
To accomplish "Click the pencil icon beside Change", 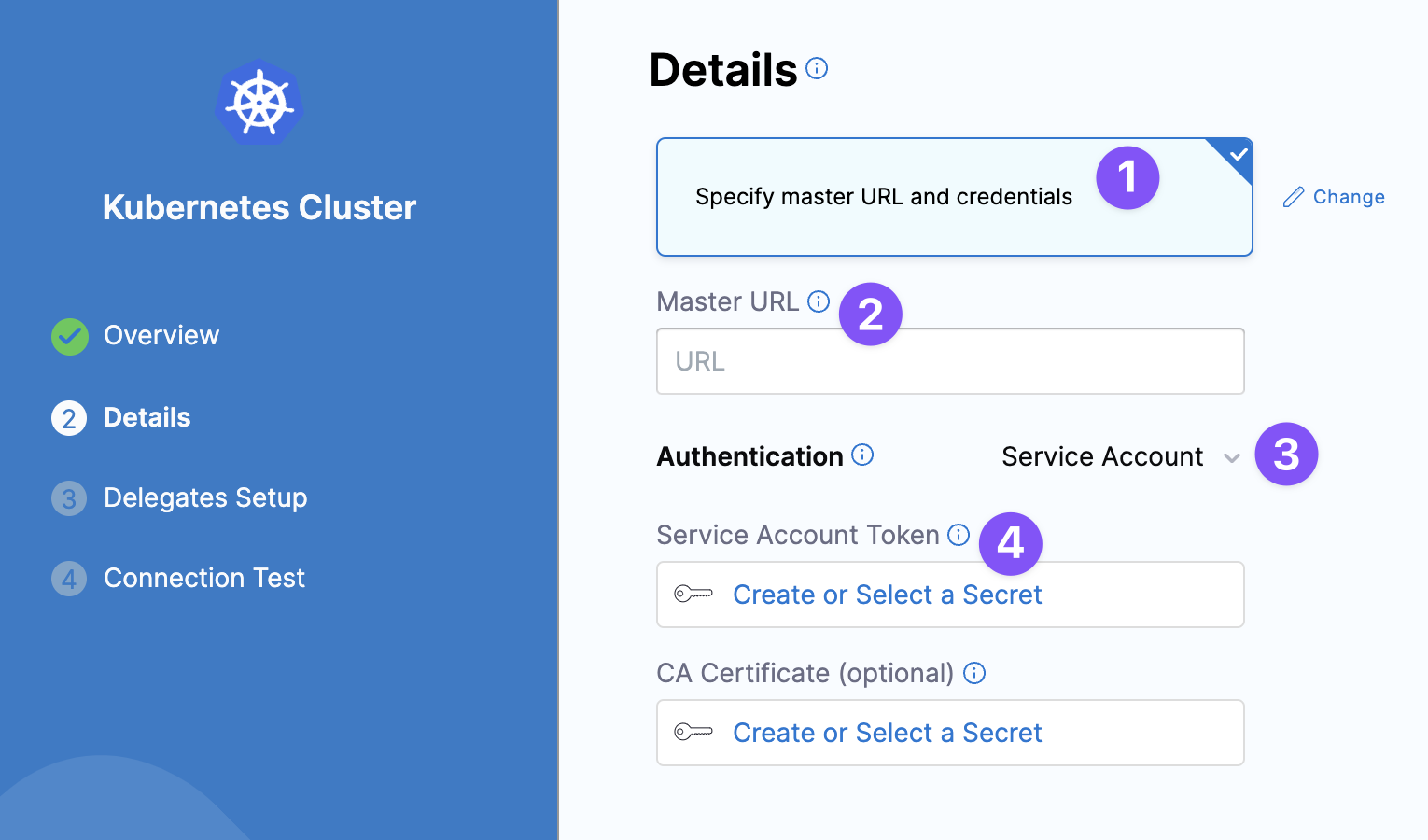I will click(x=1293, y=197).
